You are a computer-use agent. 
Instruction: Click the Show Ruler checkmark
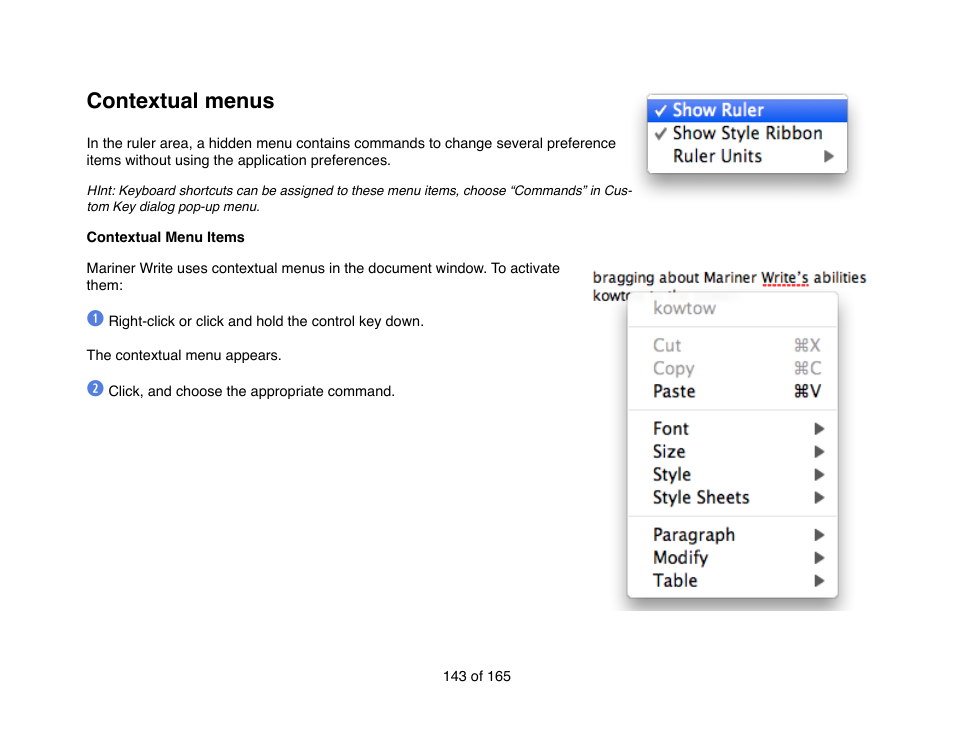pos(661,111)
